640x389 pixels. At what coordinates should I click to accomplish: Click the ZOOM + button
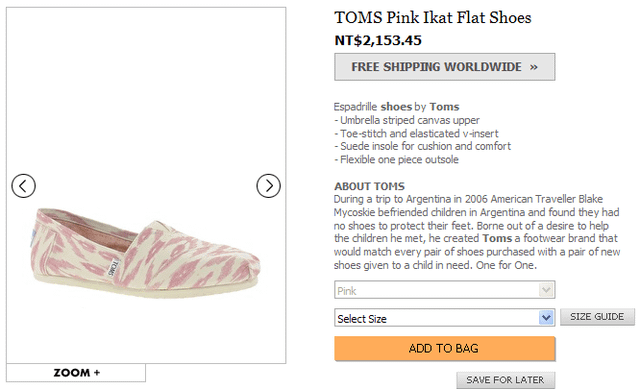76,373
